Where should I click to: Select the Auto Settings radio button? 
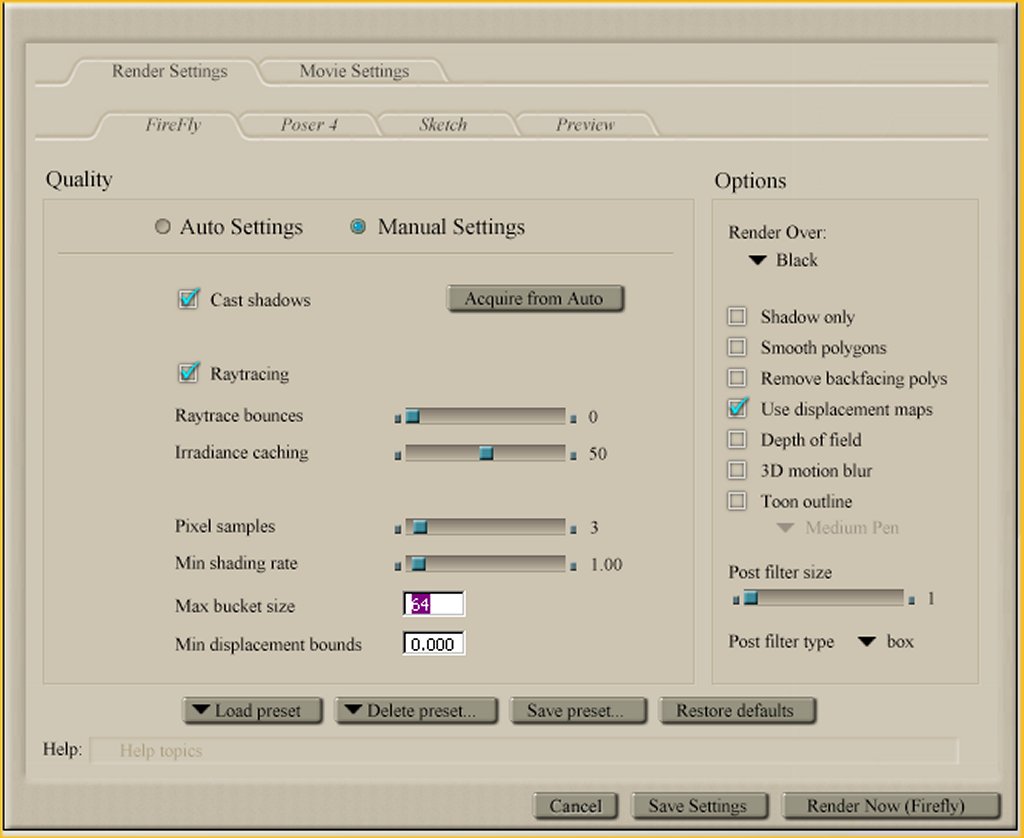point(163,228)
